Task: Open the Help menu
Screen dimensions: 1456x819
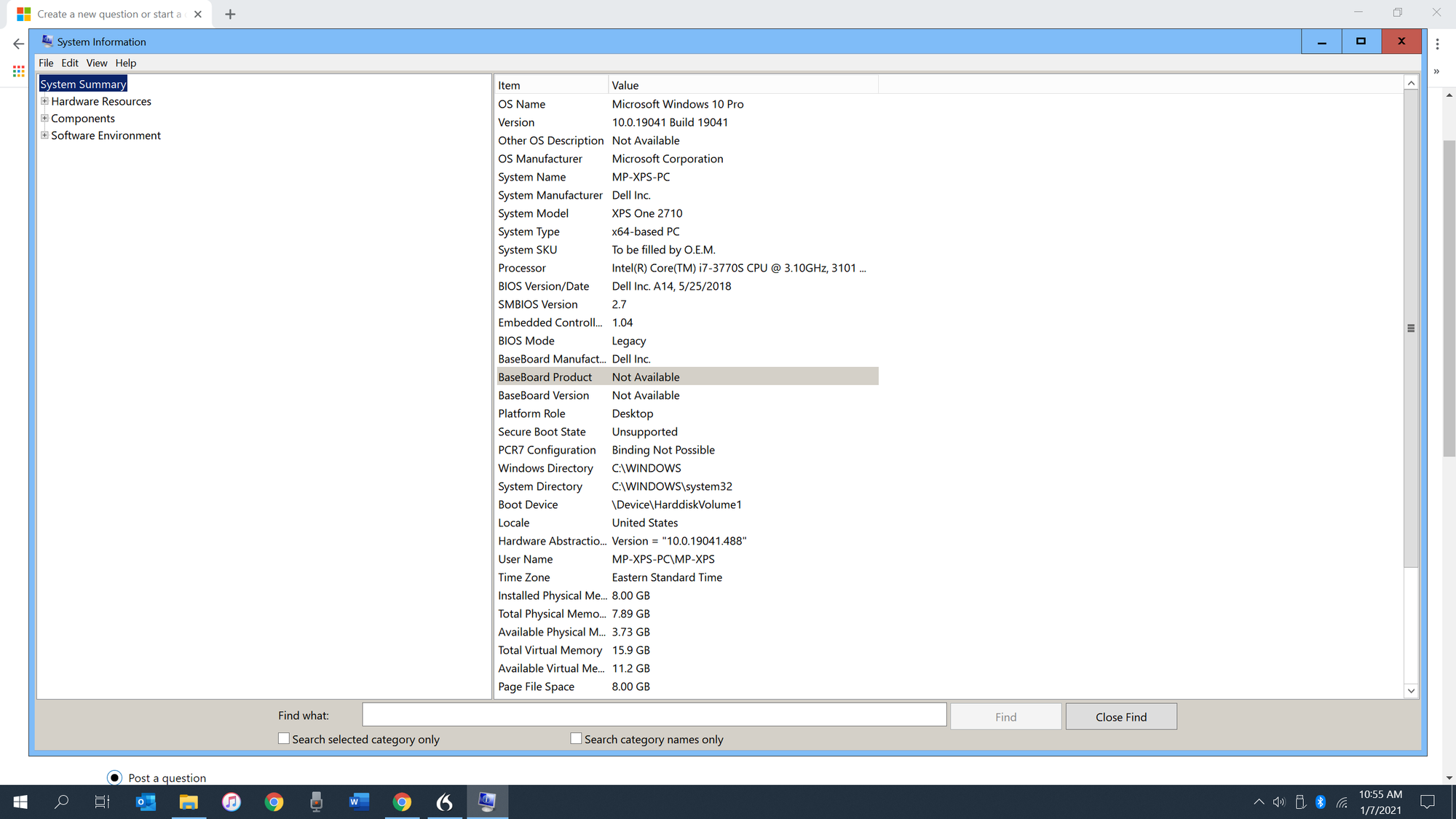Action: 126,63
